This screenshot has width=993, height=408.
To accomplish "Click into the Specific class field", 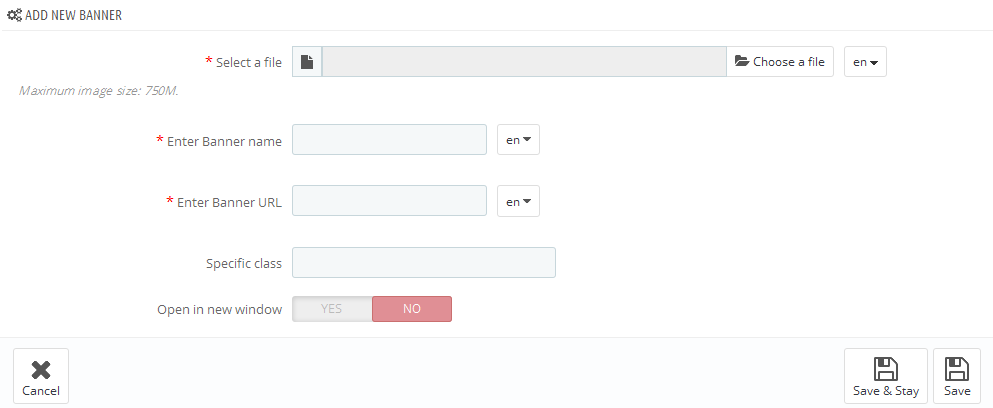I will [x=424, y=262].
